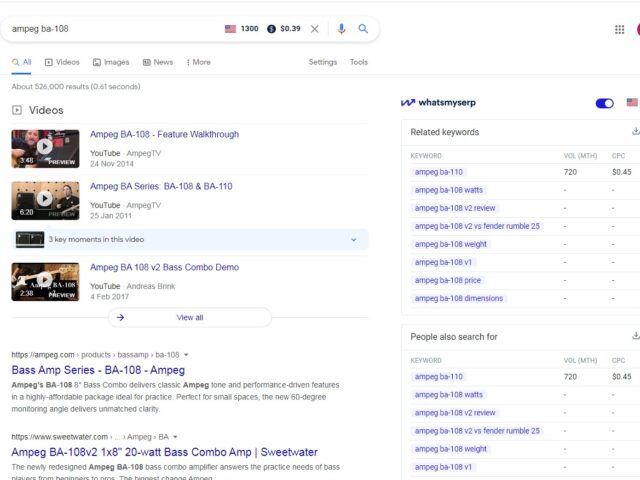This screenshot has height=480, width=640.
Task: Click ampeg ba-108 v1 in Related keywords
Action: (x=443, y=262)
